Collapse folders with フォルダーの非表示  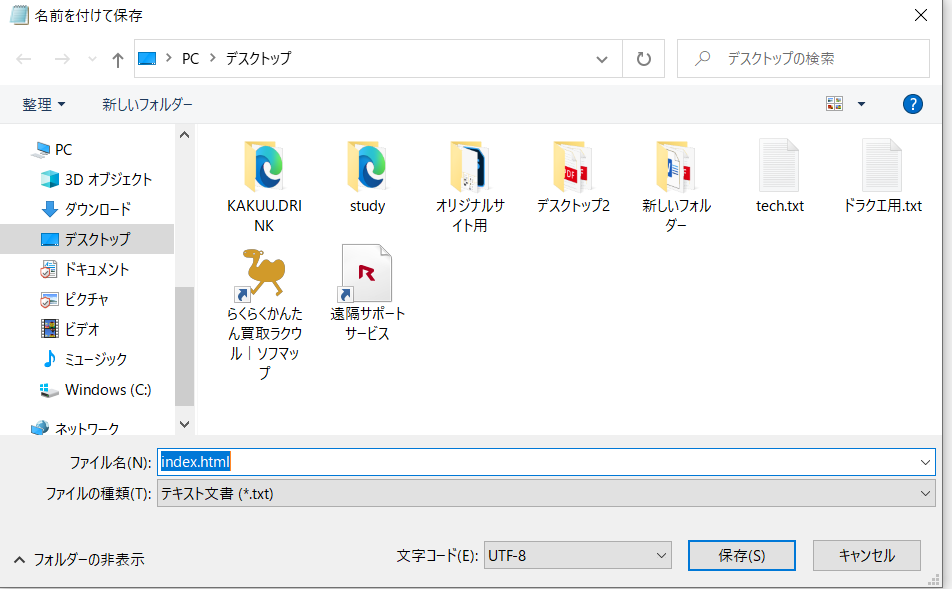(x=79, y=559)
